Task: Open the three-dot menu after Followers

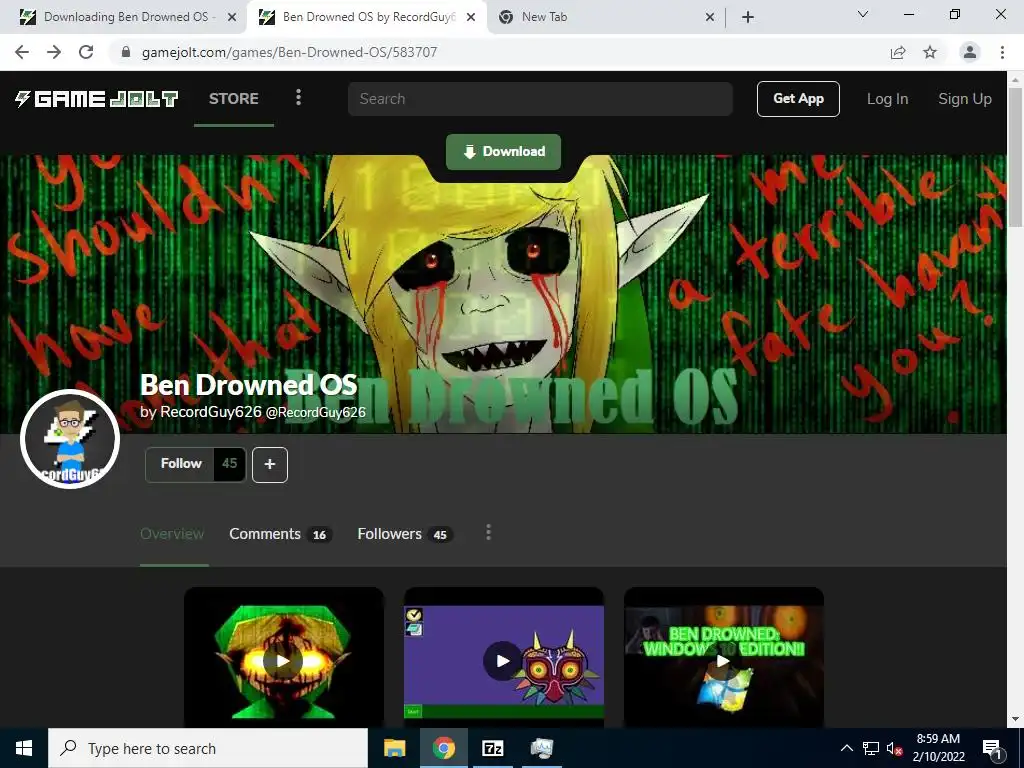Action: click(x=488, y=533)
